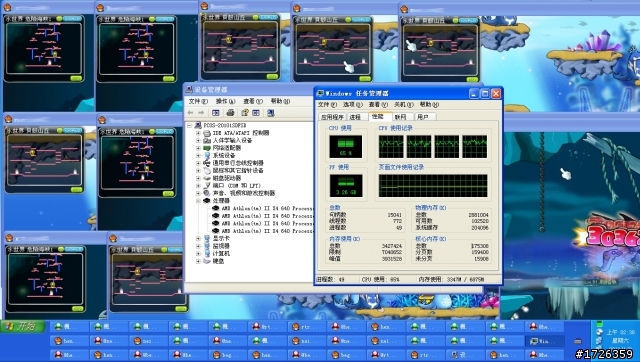640x362 pixels.
Task: Click the printer icon in Device Manager toolbar
Action: coord(230,113)
